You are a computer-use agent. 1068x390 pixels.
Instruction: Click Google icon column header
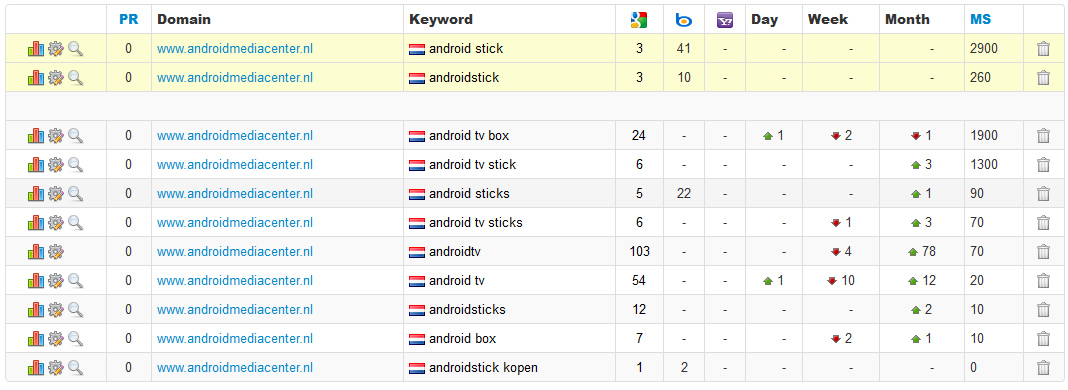point(639,20)
